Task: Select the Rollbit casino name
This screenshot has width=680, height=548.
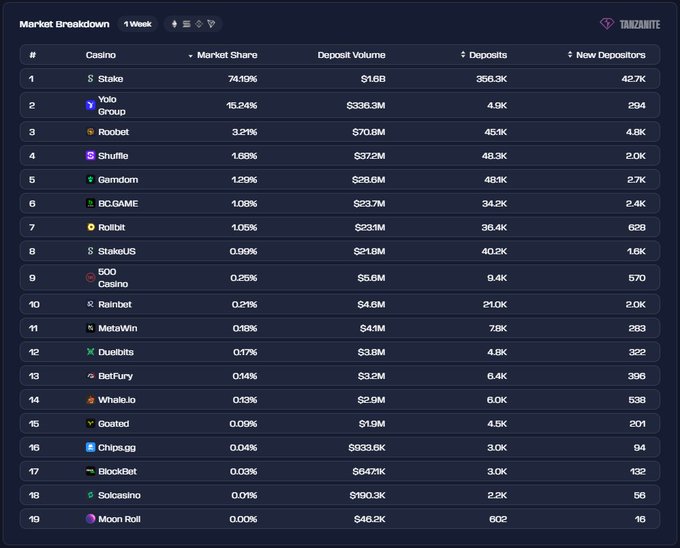Action: coord(111,227)
